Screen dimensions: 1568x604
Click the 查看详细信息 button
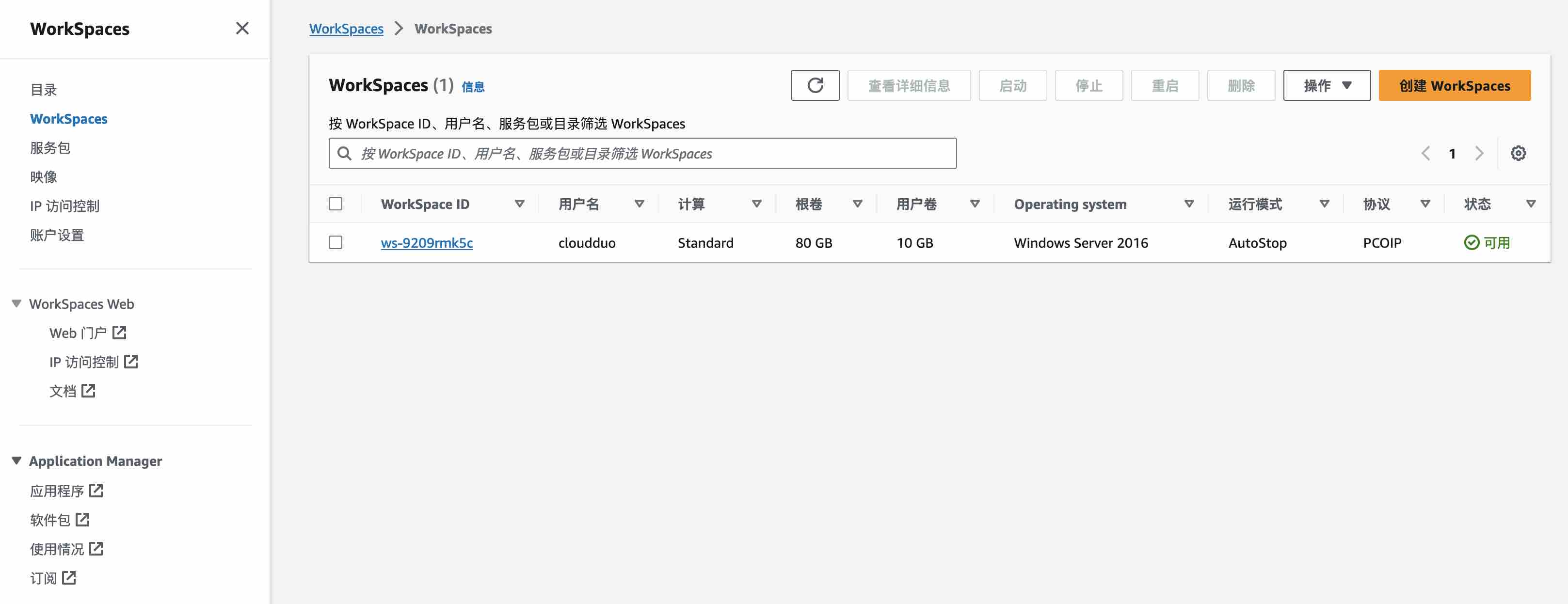pos(909,85)
